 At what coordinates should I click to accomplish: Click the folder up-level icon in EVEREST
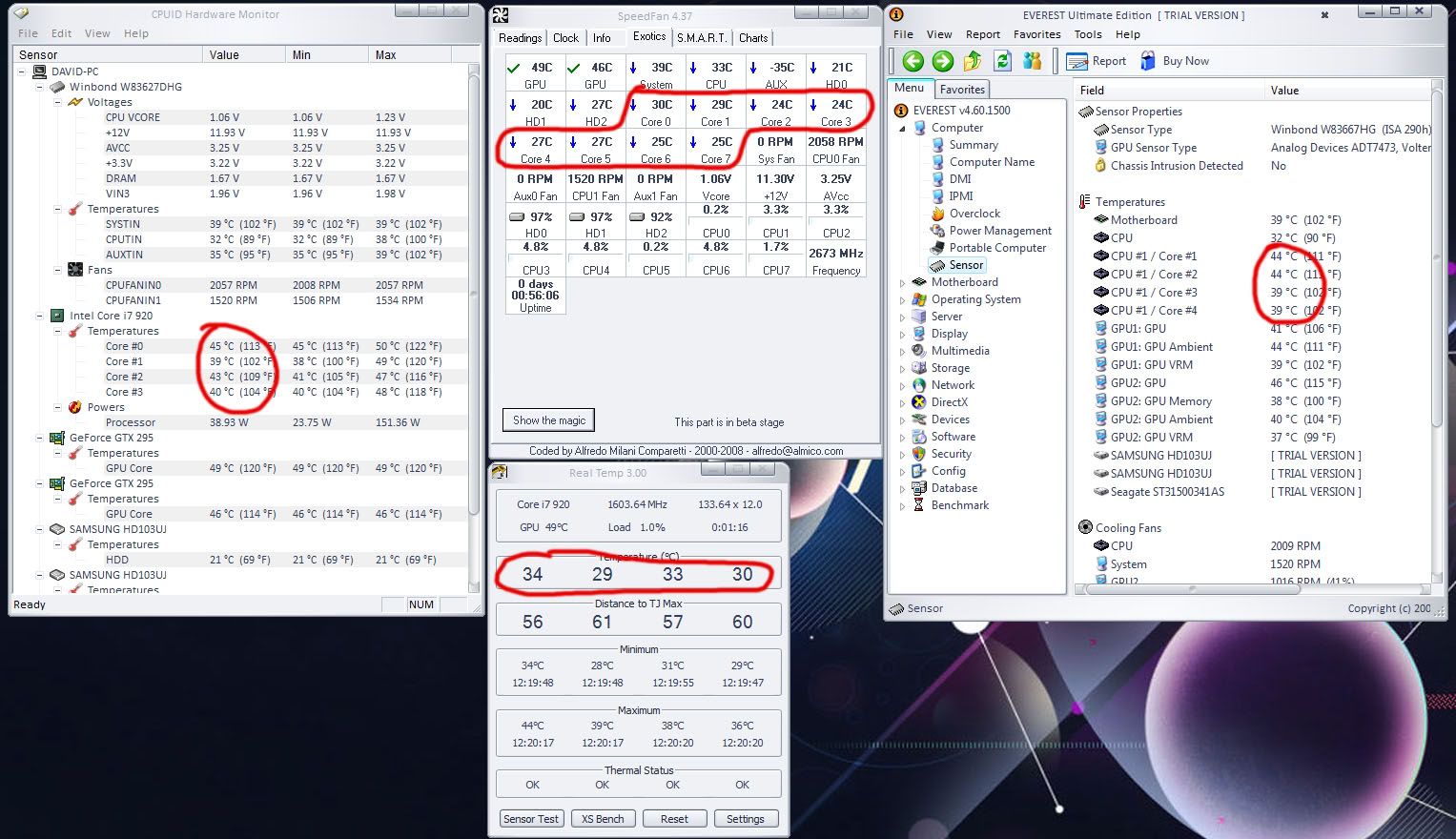[x=972, y=61]
